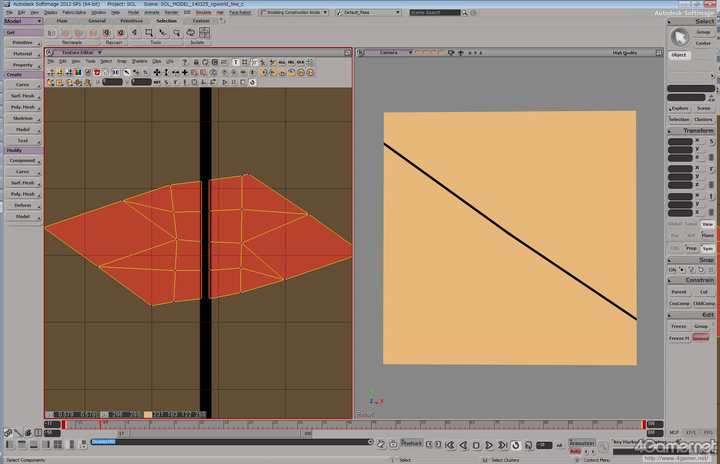Enable View transform mode
This screenshot has width=720, height=464.
pyautogui.click(x=707, y=224)
